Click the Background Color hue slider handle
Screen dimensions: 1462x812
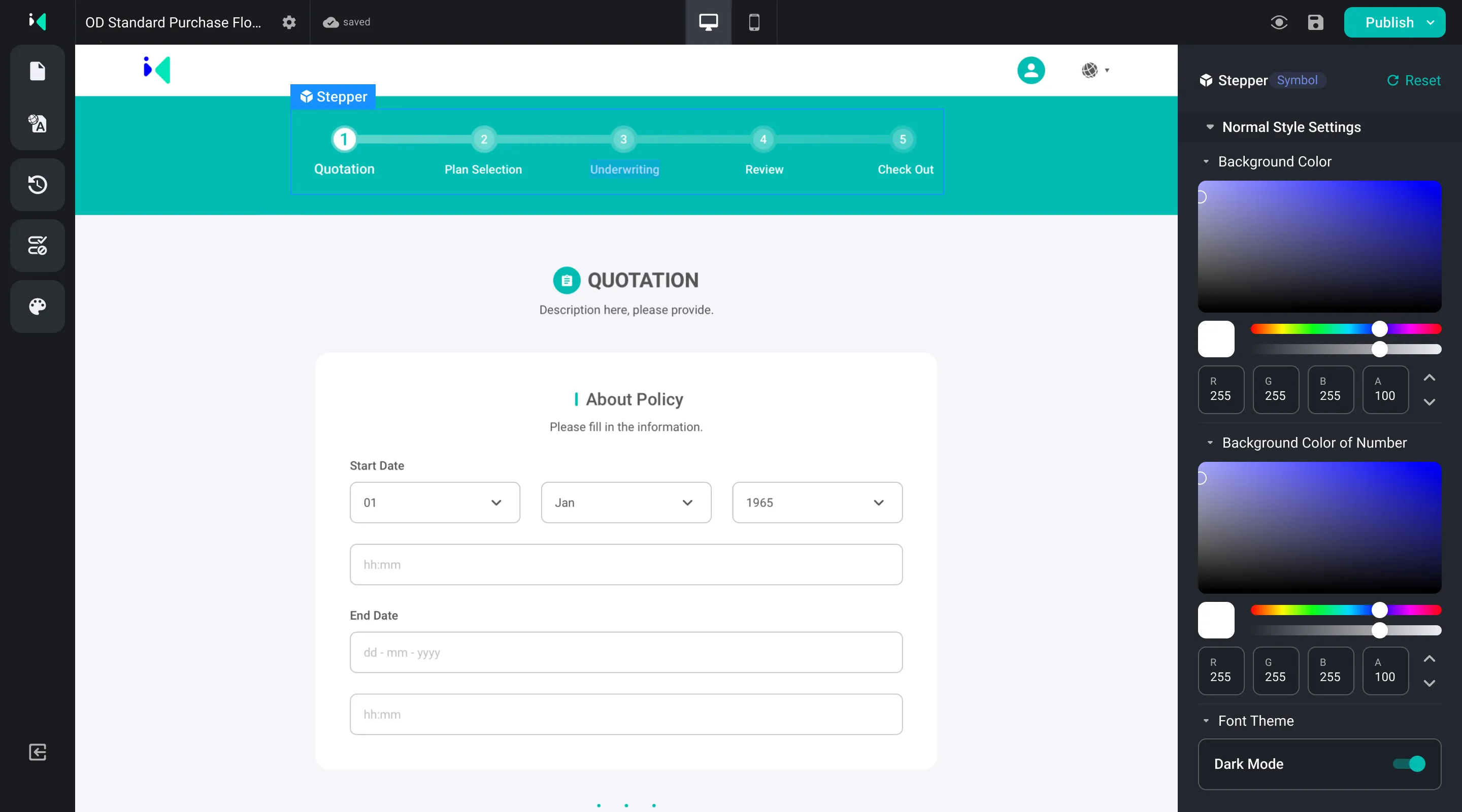[1379, 329]
